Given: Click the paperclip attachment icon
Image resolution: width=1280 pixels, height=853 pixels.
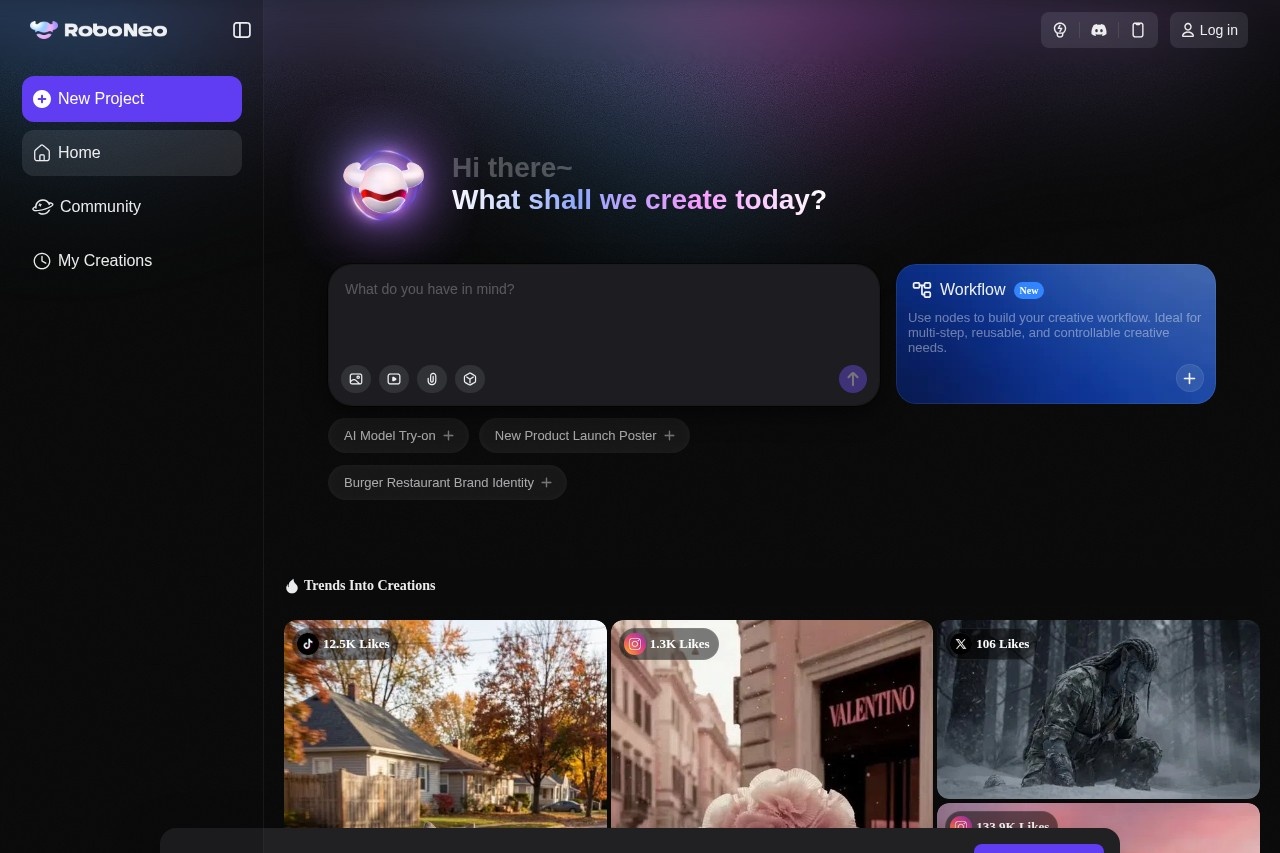Looking at the screenshot, I should [x=432, y=379].
